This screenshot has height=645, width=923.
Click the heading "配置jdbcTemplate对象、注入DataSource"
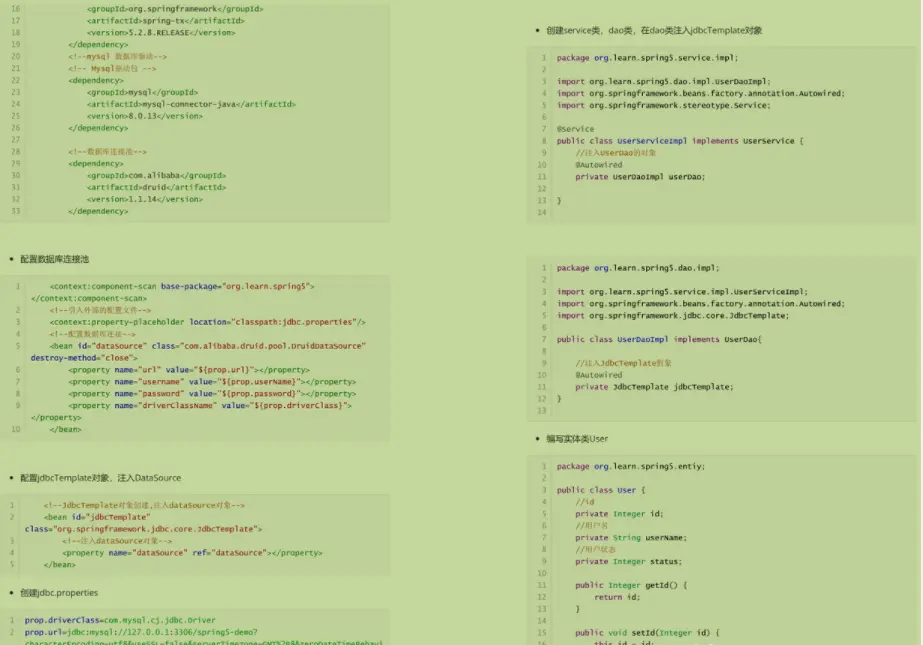101,478
